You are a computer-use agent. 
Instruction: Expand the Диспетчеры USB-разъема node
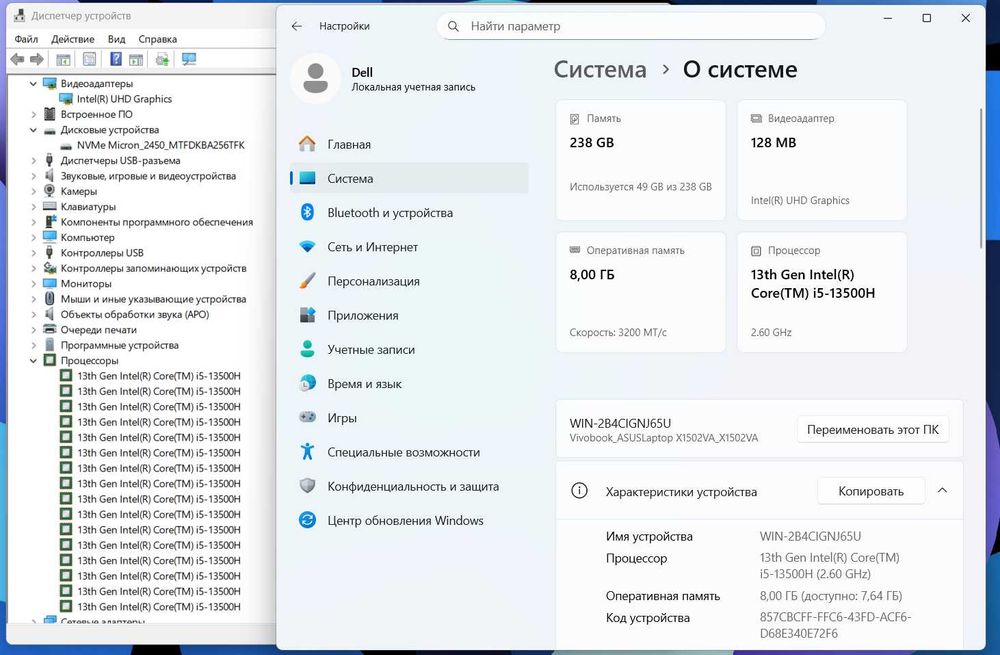coord(33,161)
